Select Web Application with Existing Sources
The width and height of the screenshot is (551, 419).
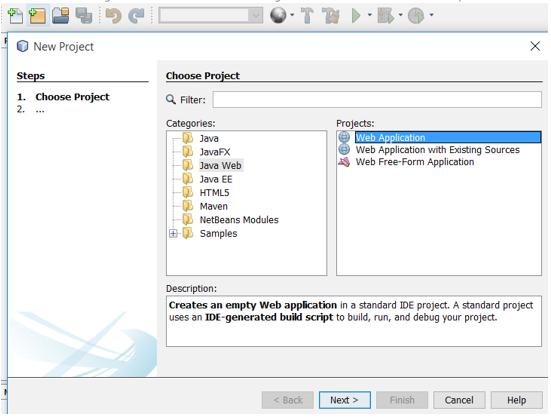(x=437, y=150)
